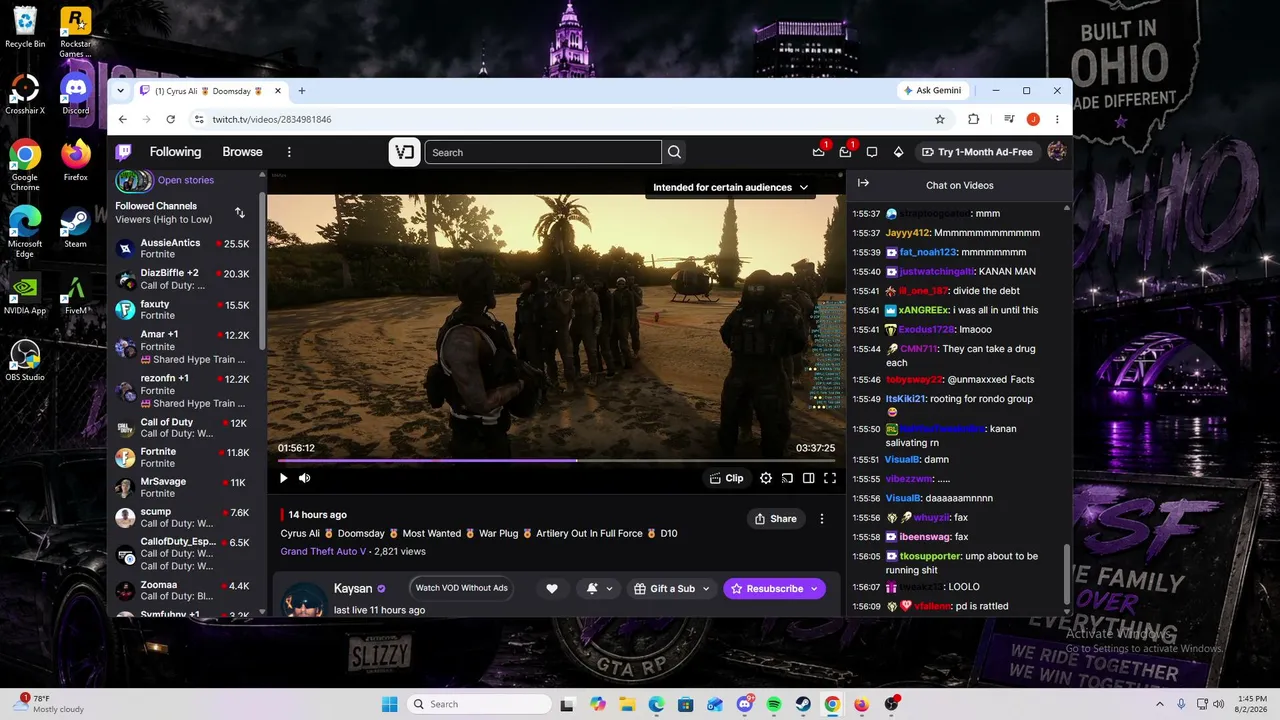The height and width of the screenshot is (720, 1280).
Task: Reload the Twitch page
Action: tap(171, 119)
